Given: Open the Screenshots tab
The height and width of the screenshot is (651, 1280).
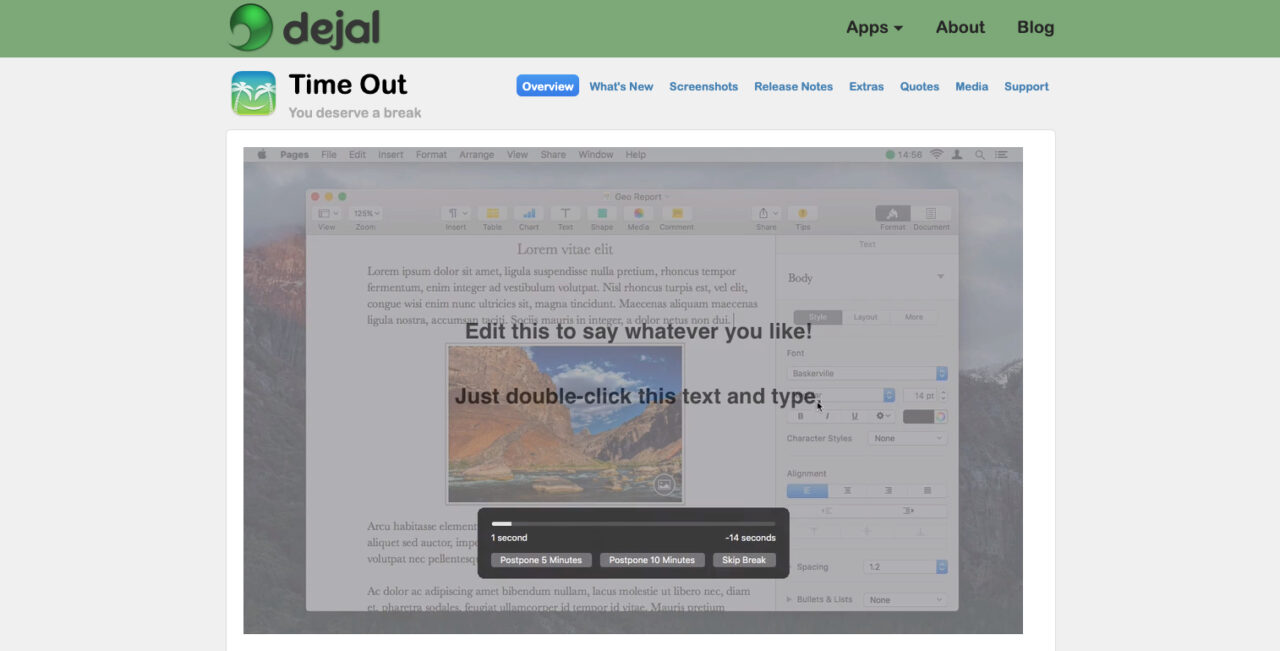Looking at the screenshot, I should pos(703,86).
